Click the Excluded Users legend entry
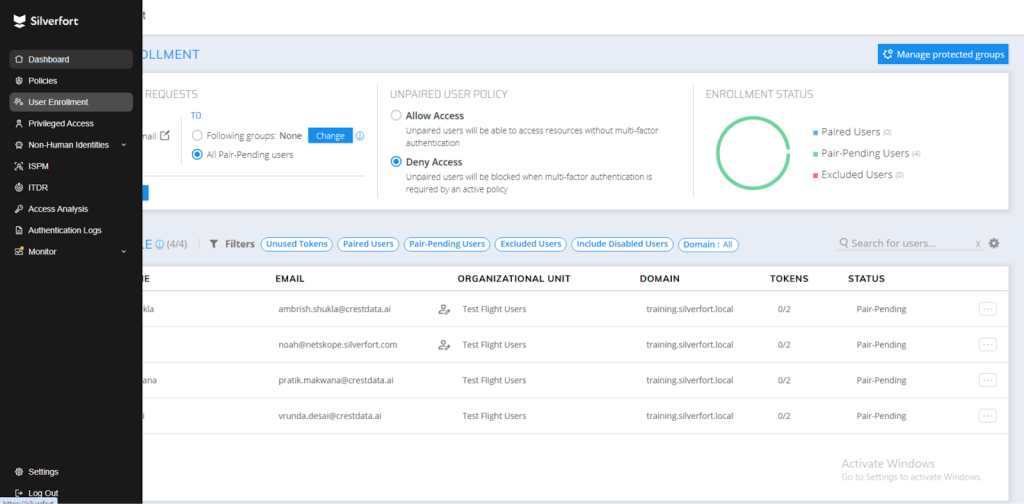 (858, 175)
